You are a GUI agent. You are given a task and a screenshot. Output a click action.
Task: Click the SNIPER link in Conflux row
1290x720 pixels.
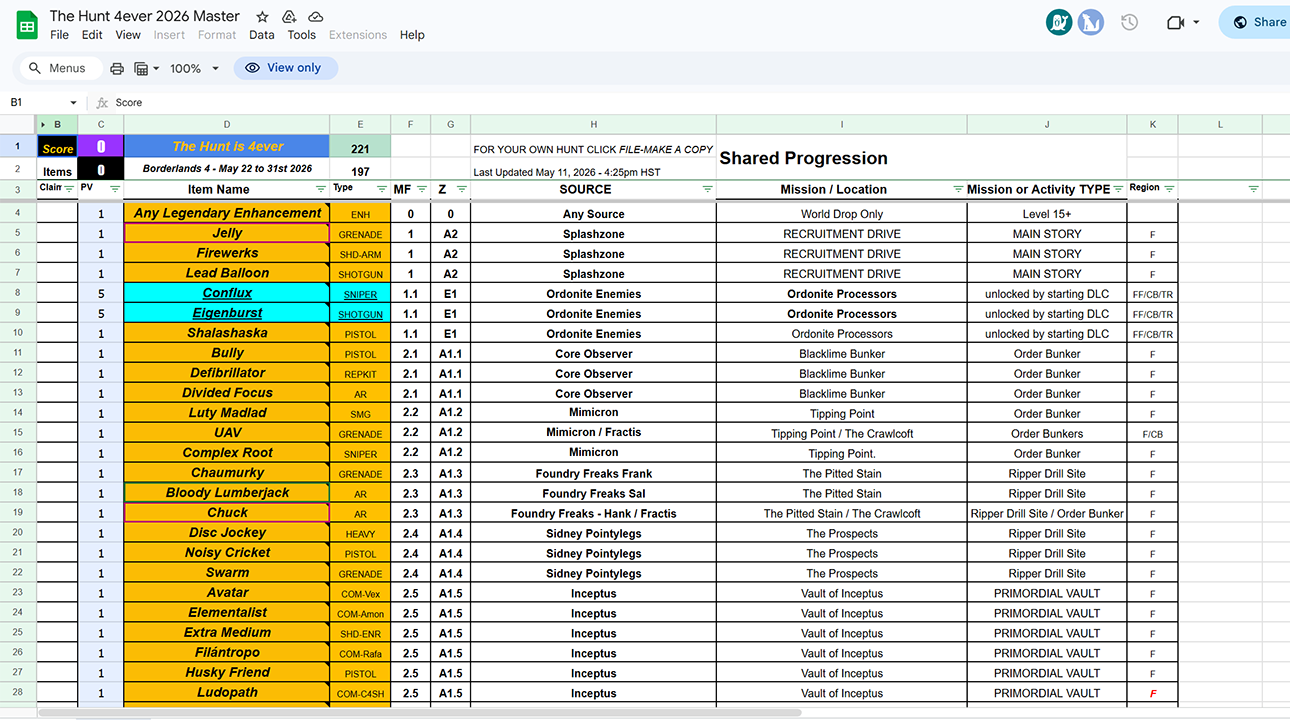[360, 294]
